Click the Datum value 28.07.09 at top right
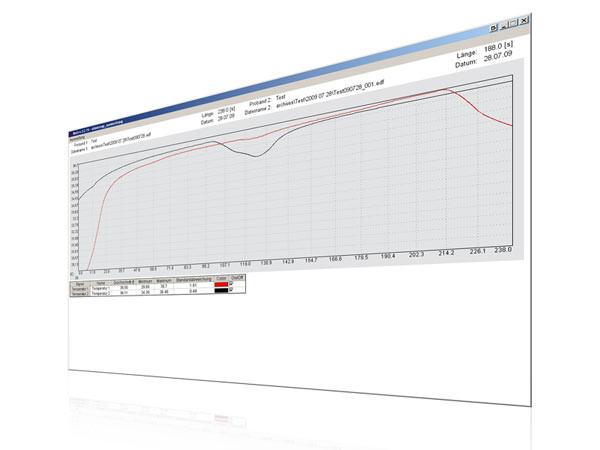This screenshot has width=600, height=450. (498, 57)
